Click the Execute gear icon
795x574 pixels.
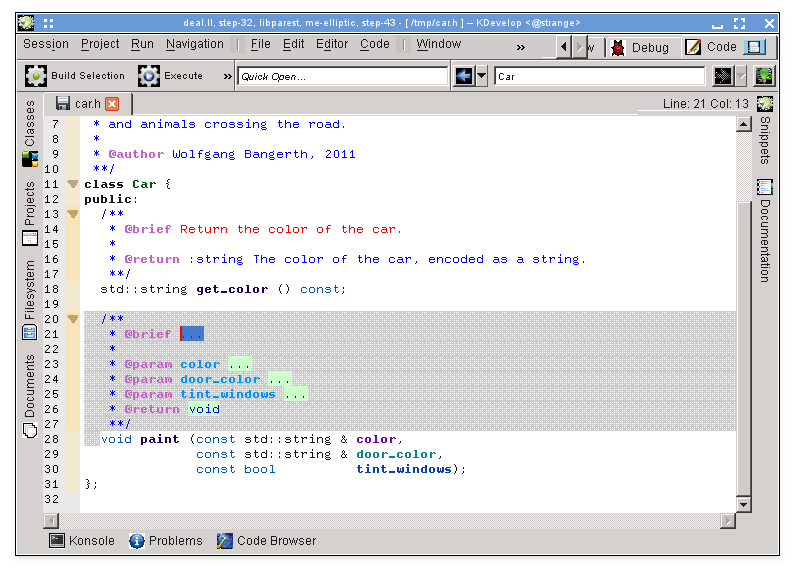click(149, 76)
